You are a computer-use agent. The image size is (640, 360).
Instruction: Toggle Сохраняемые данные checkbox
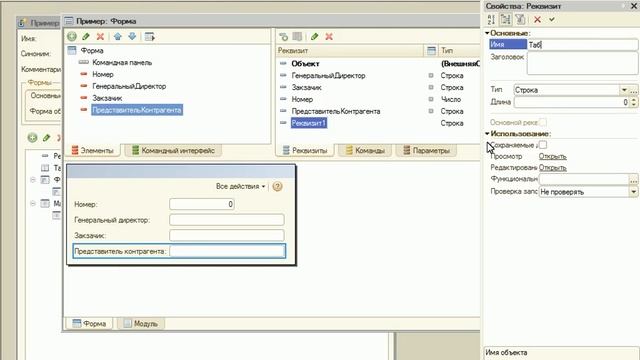tap(543, 145)
